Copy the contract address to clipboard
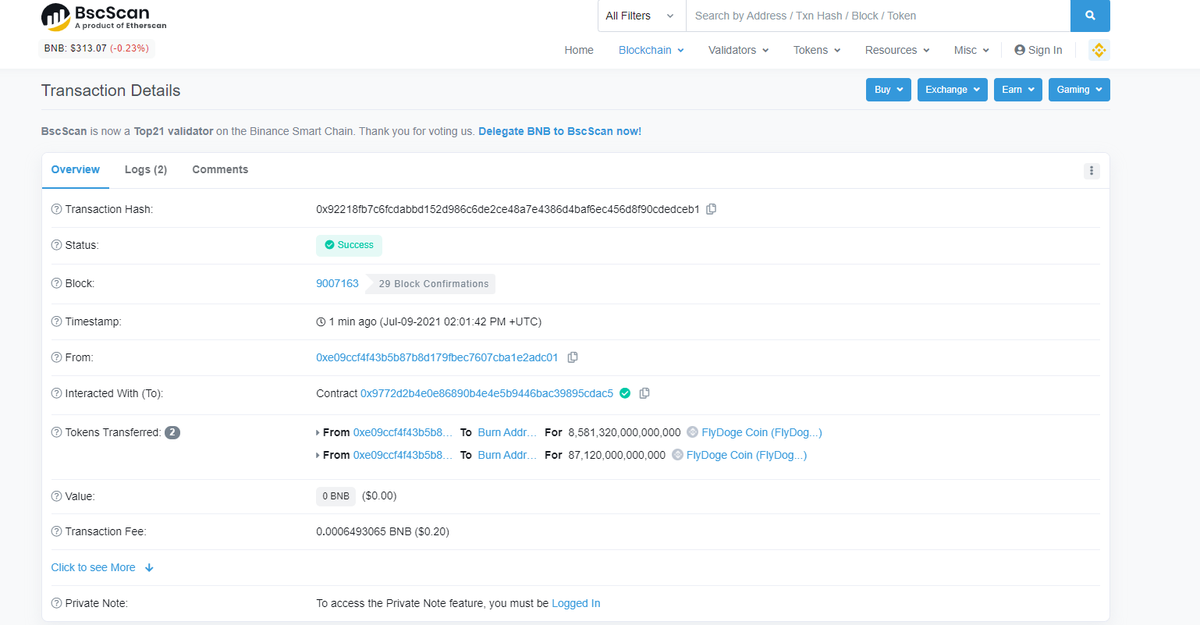The width and height of the screenshot is (1200, 625). pos(644,393)
